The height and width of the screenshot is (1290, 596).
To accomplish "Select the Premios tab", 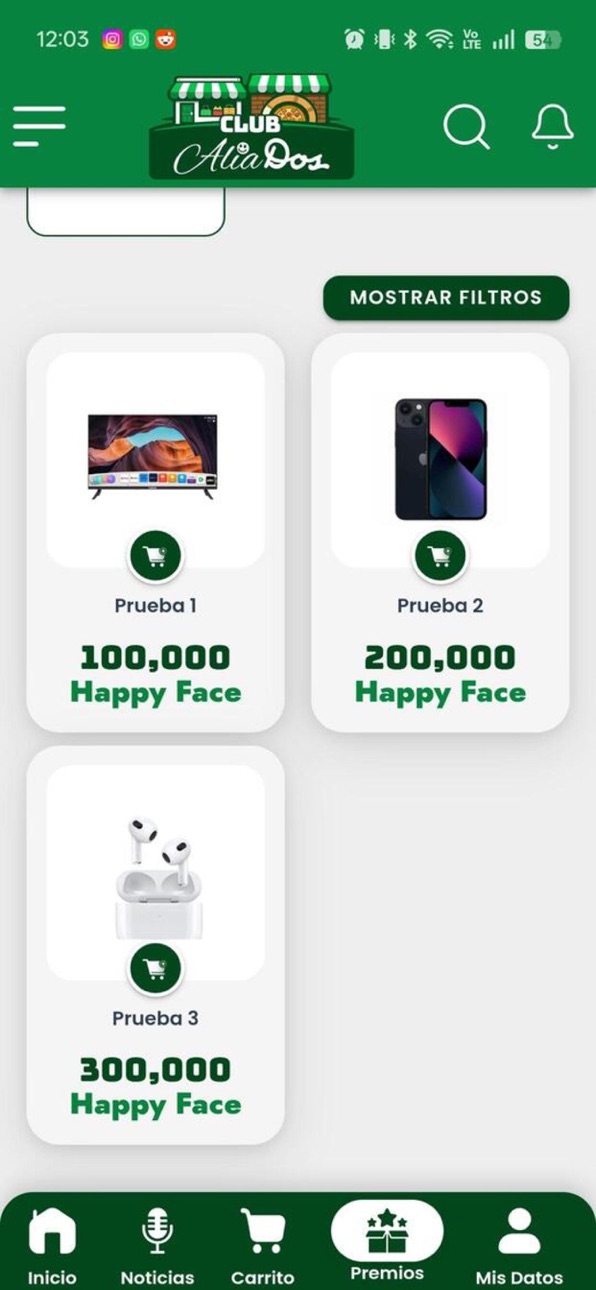I will 387,1241.
